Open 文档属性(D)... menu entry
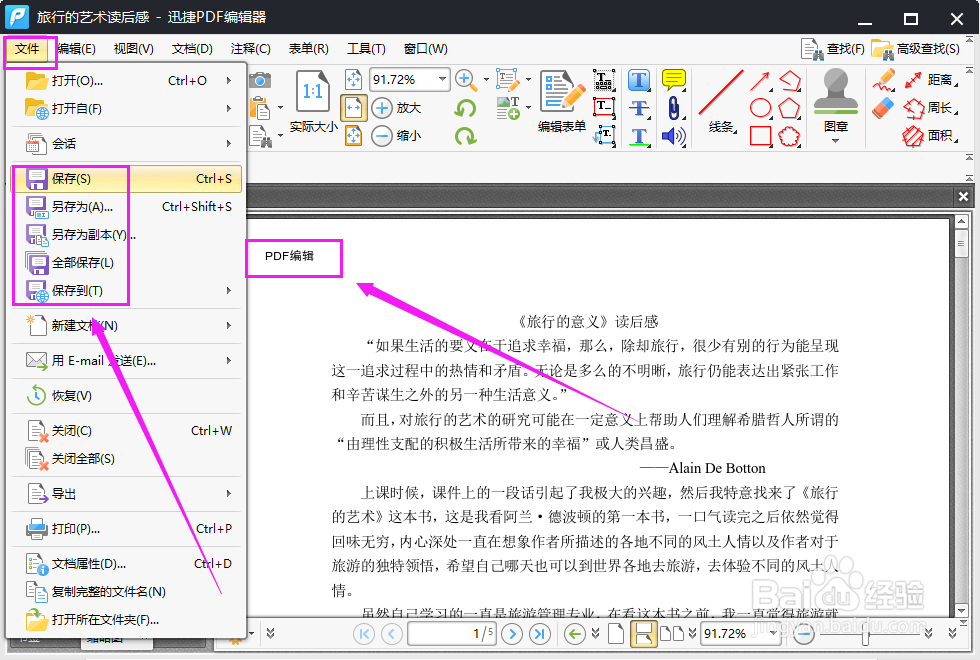 [x=126, y=564]
